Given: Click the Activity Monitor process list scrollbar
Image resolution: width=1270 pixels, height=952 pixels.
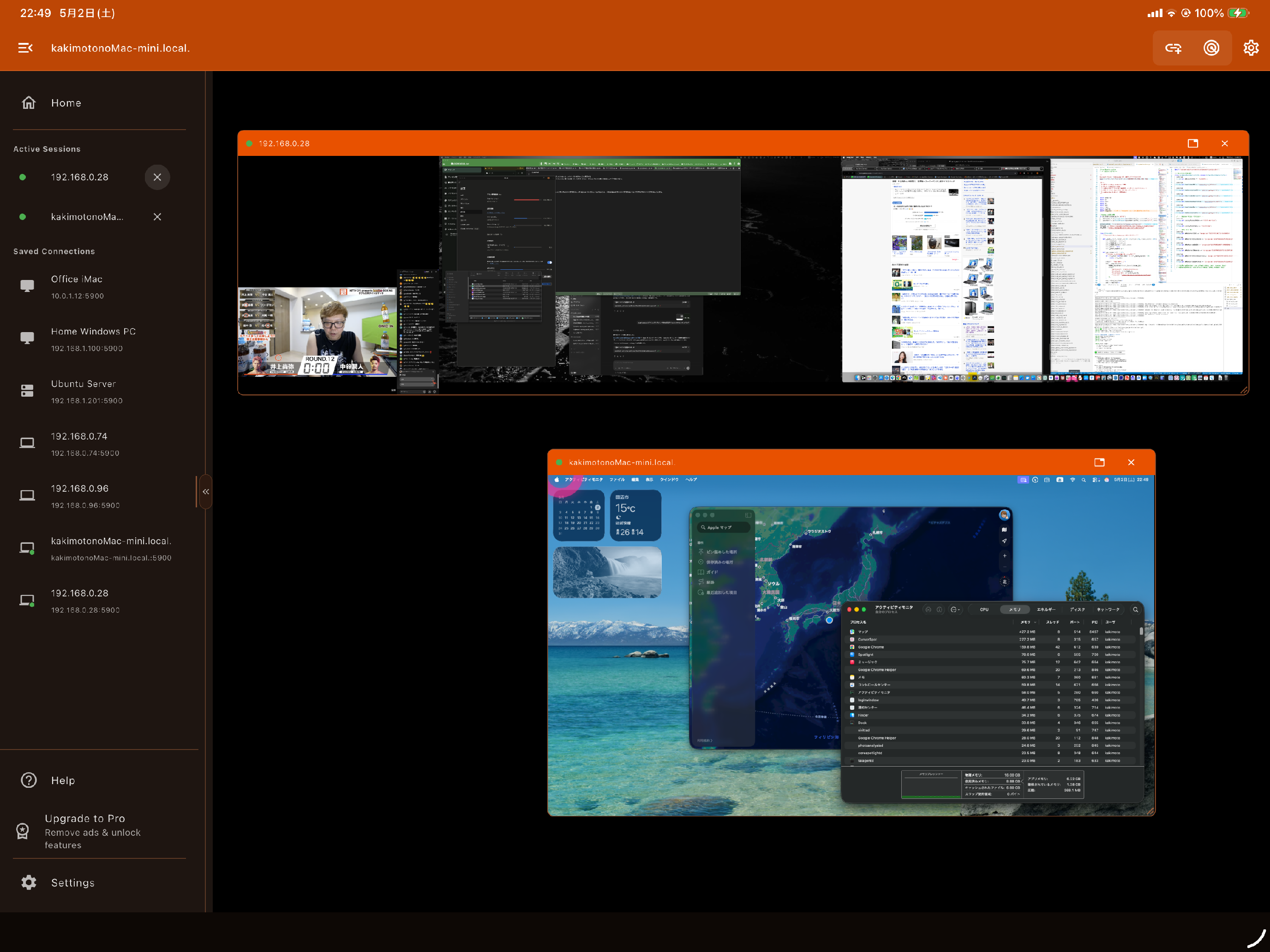Looking at the screenshot, I should tap(1141, 631).
